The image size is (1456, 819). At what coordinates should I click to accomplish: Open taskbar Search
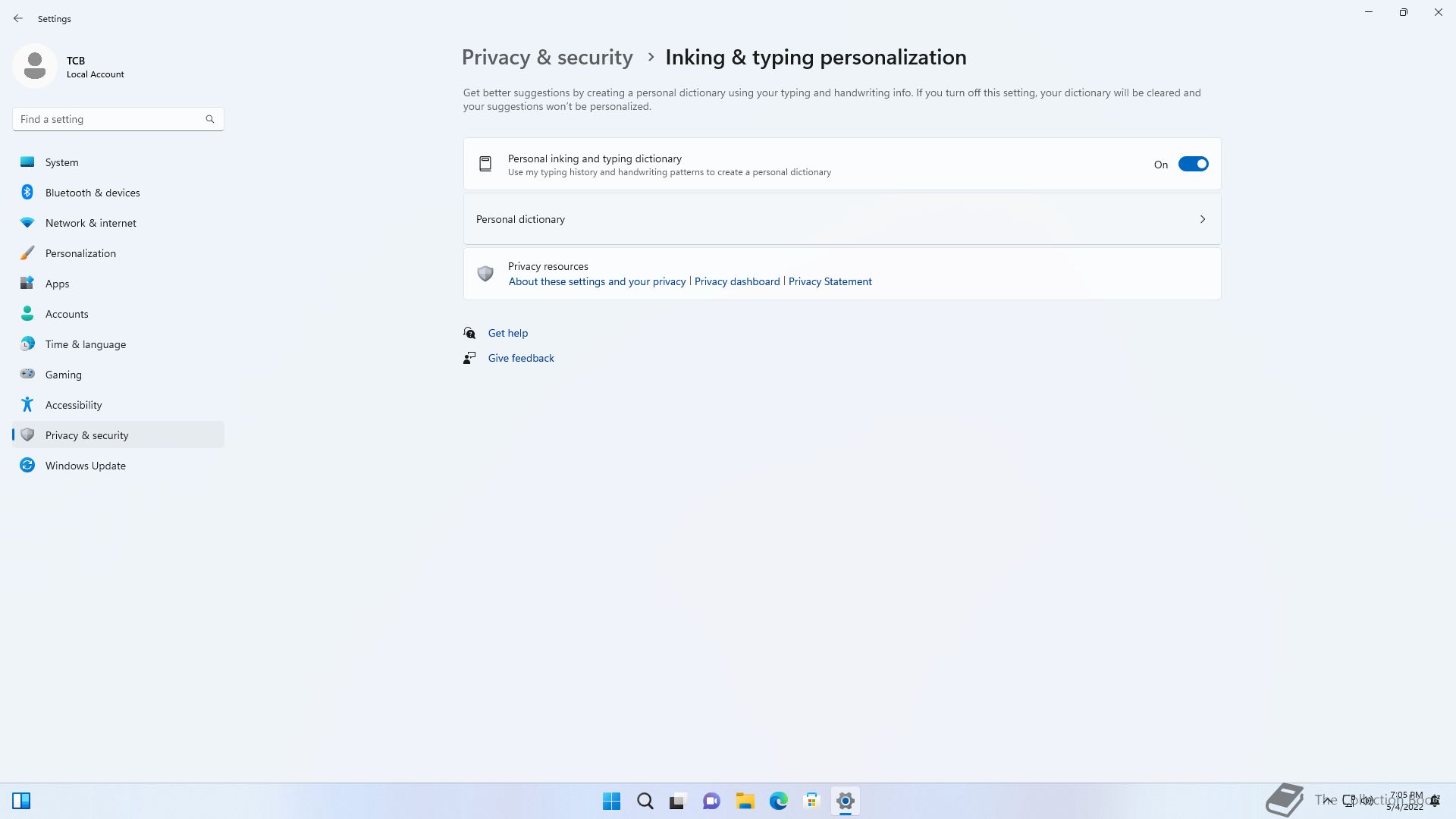645,801
